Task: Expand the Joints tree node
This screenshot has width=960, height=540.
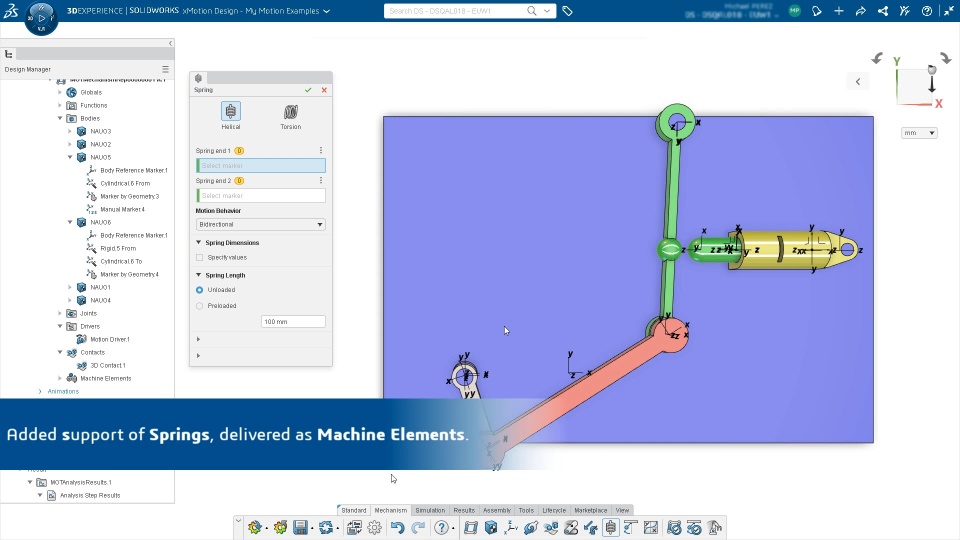Action: (60, 313)
